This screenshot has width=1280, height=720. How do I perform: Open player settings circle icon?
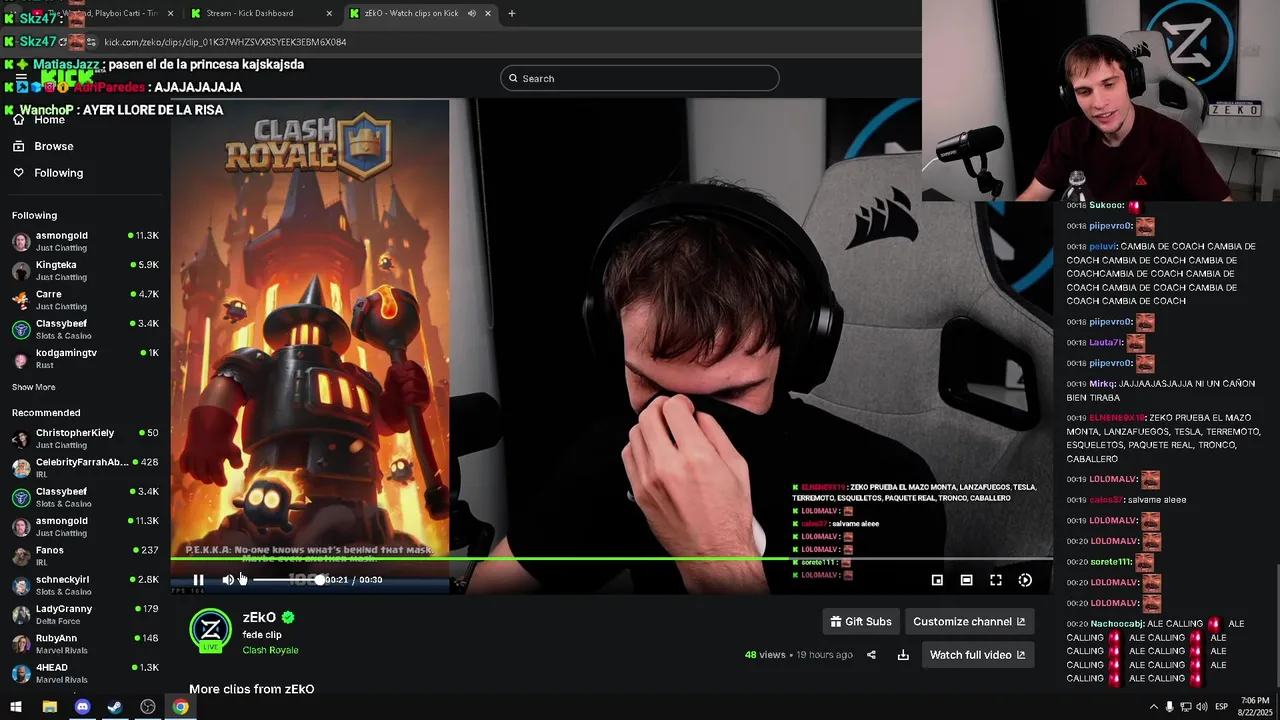point(1025,580)
